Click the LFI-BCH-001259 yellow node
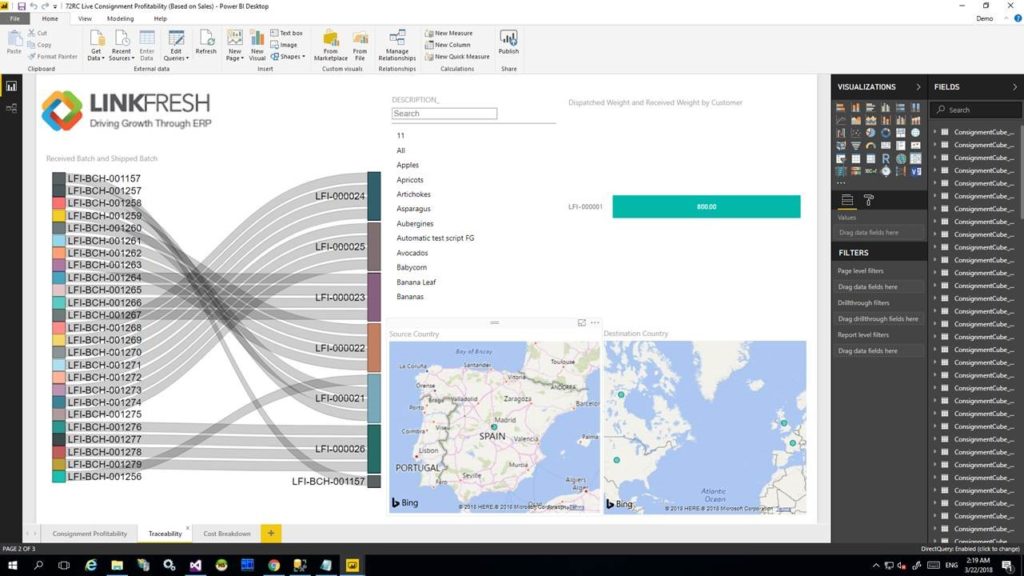 [x=59, y=216]
